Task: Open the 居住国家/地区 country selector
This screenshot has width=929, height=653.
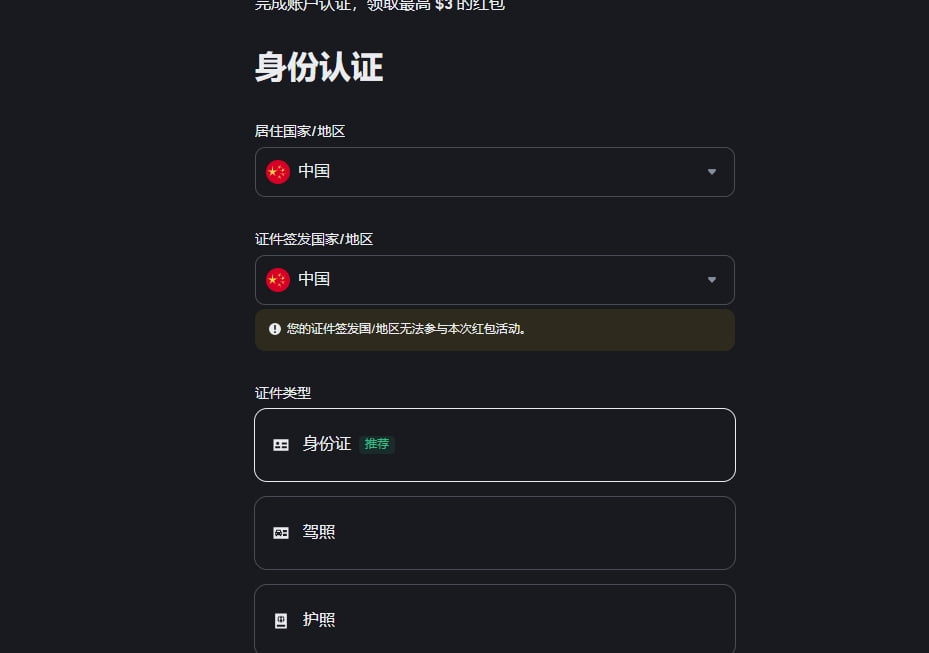Action: point(494,171)
